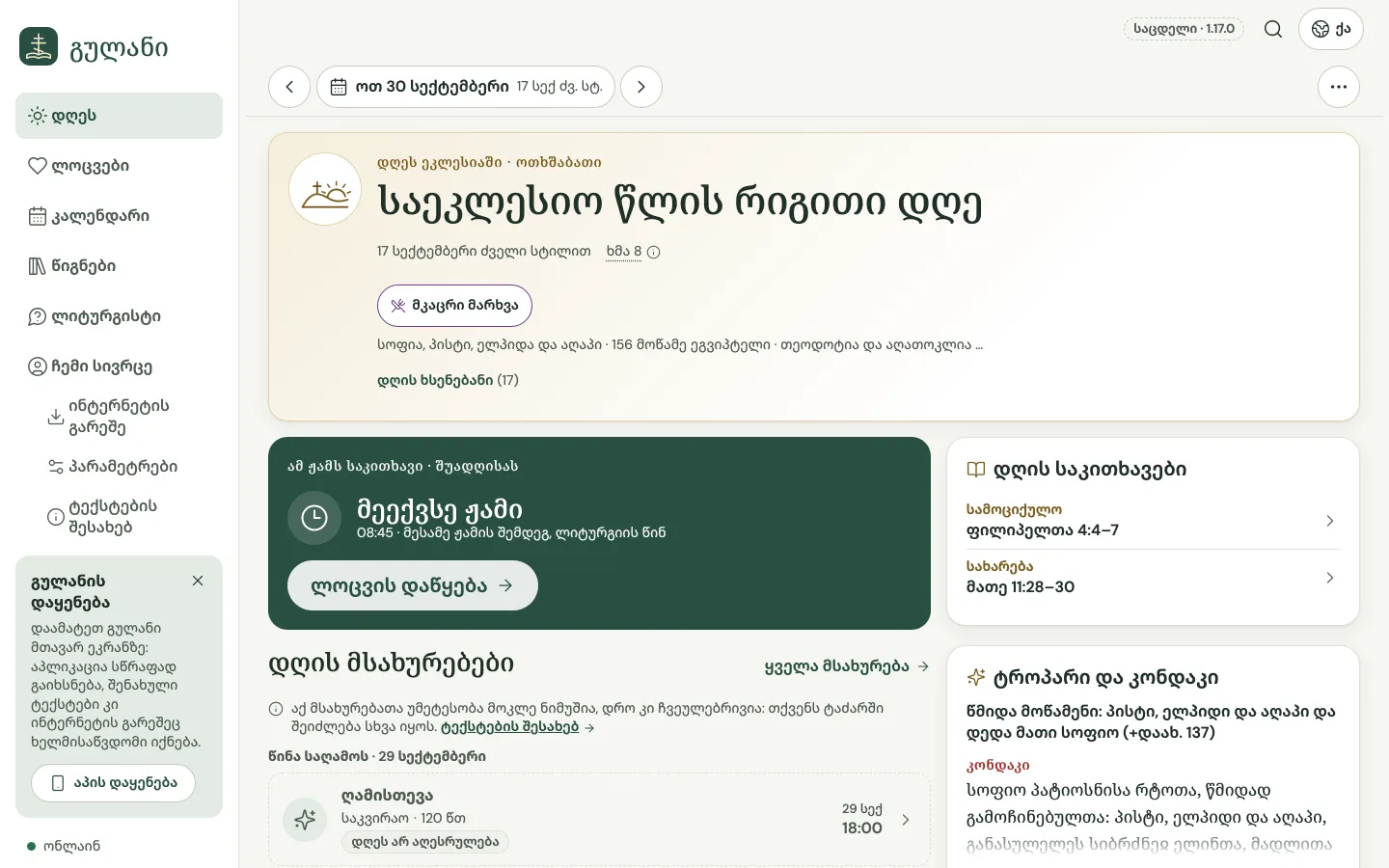Click the მკაცრი მარხვა fasting badge

[454, 306]
